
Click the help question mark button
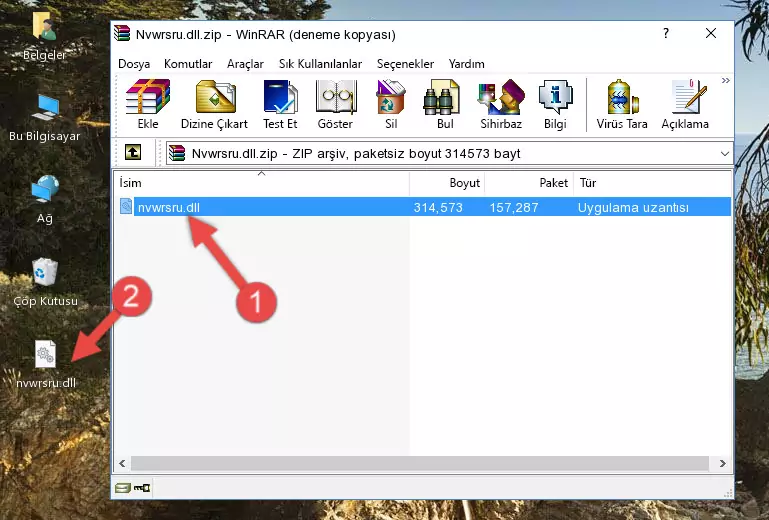[666, 33]
